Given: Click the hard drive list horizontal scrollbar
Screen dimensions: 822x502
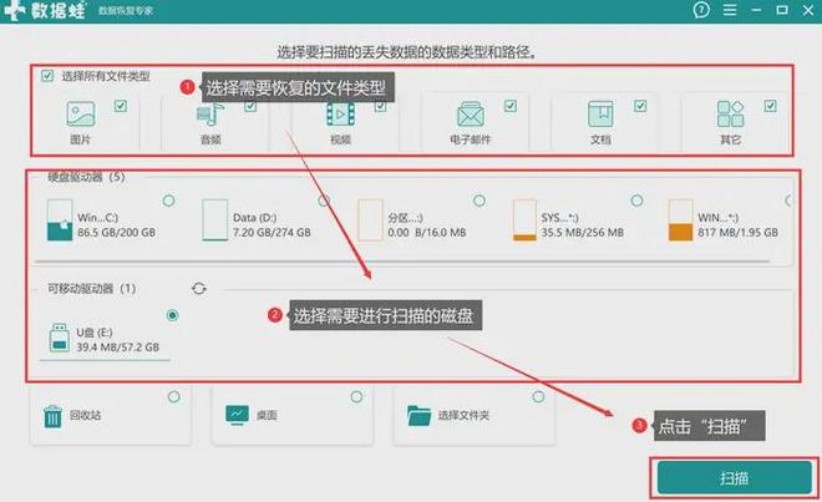Looking at the screenshot, I should (x=403, y=260).
